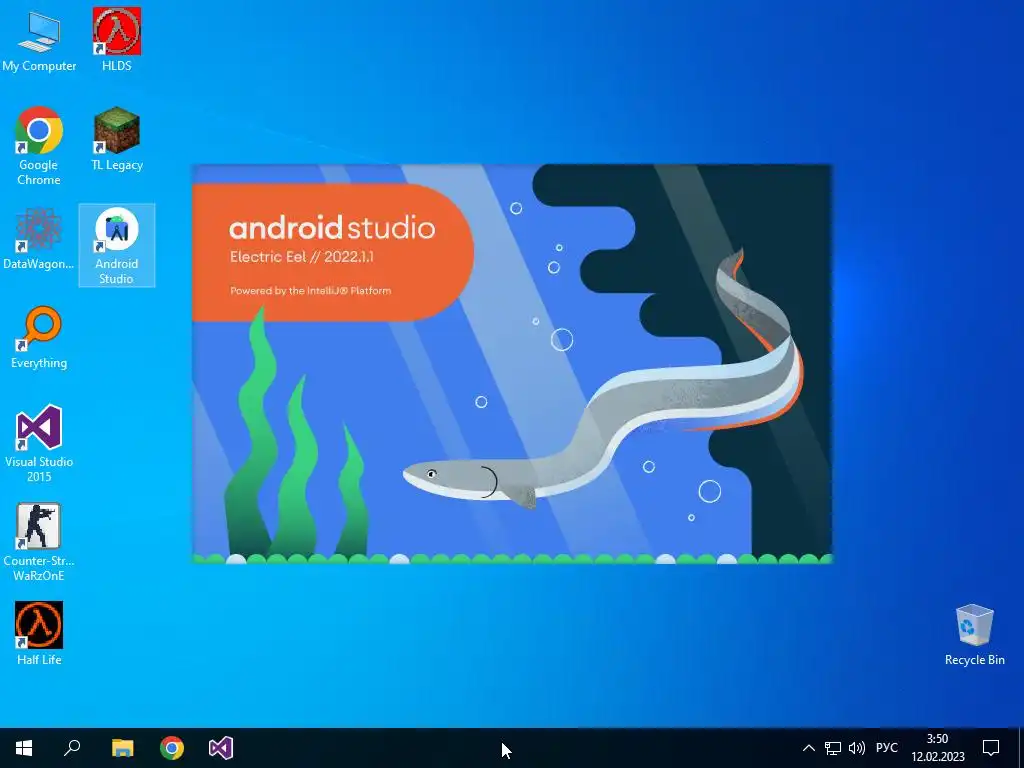Select the Everything search shortcut
1024x768 pixels.
[x=39, y=338]
